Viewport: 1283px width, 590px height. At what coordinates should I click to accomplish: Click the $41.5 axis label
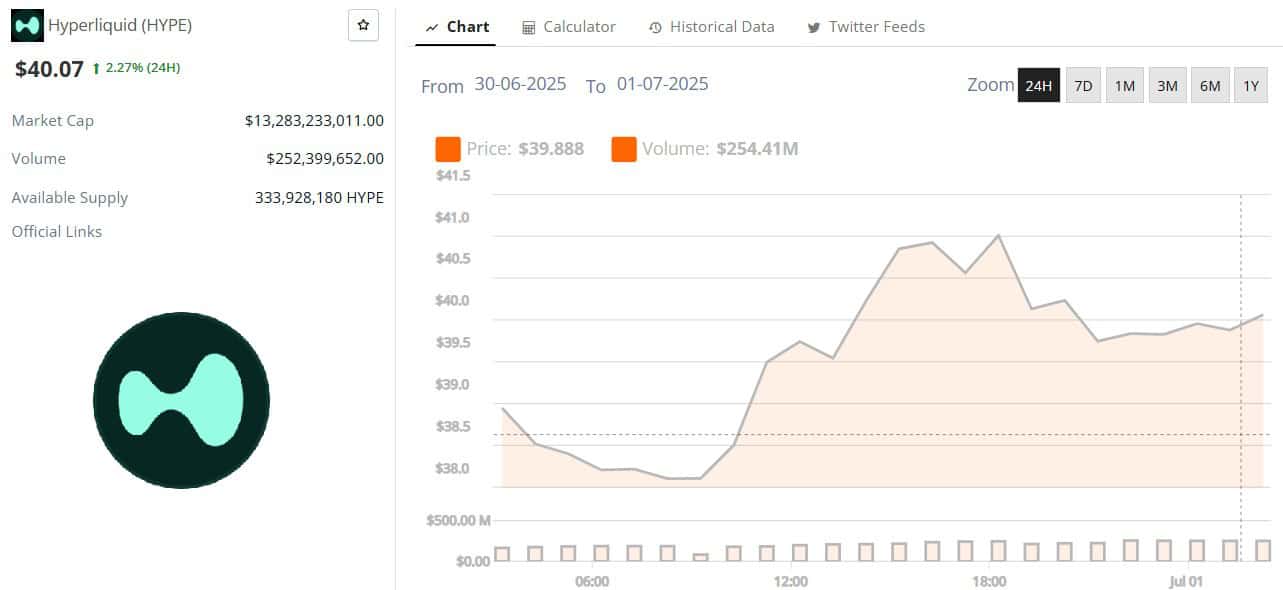tap(453, 176)
